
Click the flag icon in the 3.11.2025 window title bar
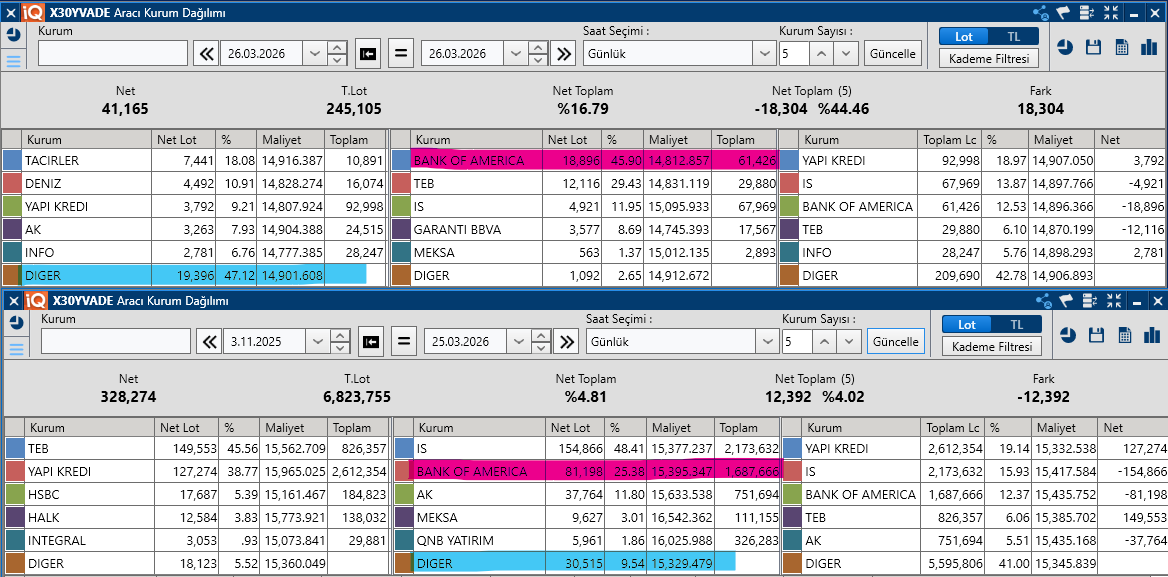coord(1067,301)
